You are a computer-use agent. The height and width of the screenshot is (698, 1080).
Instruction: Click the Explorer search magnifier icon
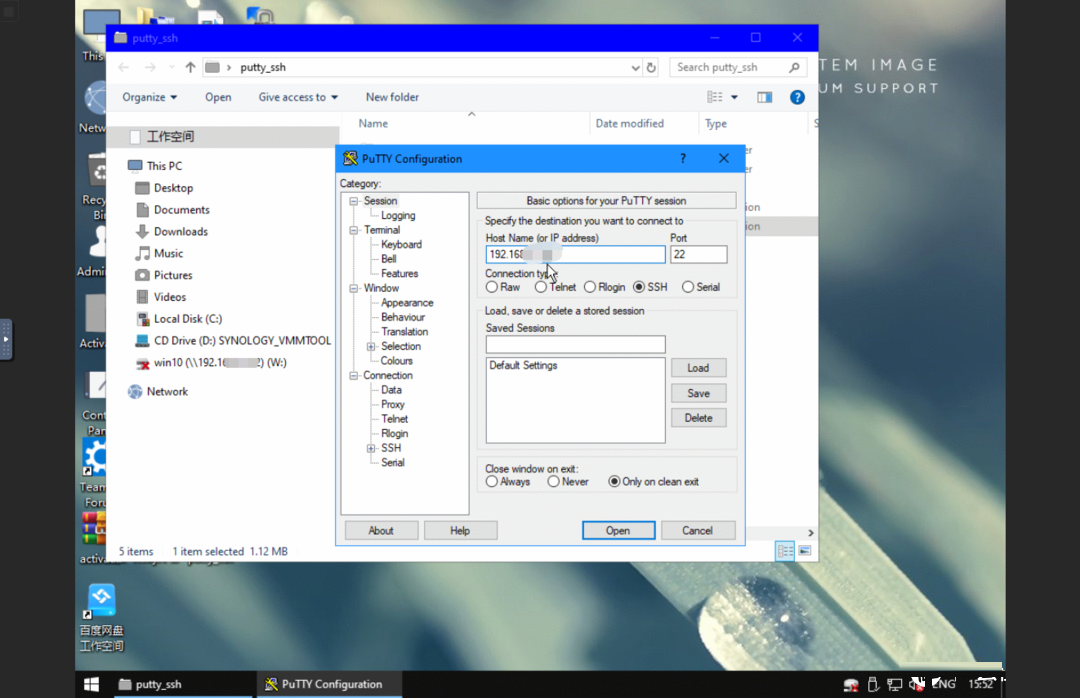pyautogui.click(x=794, y=68)
